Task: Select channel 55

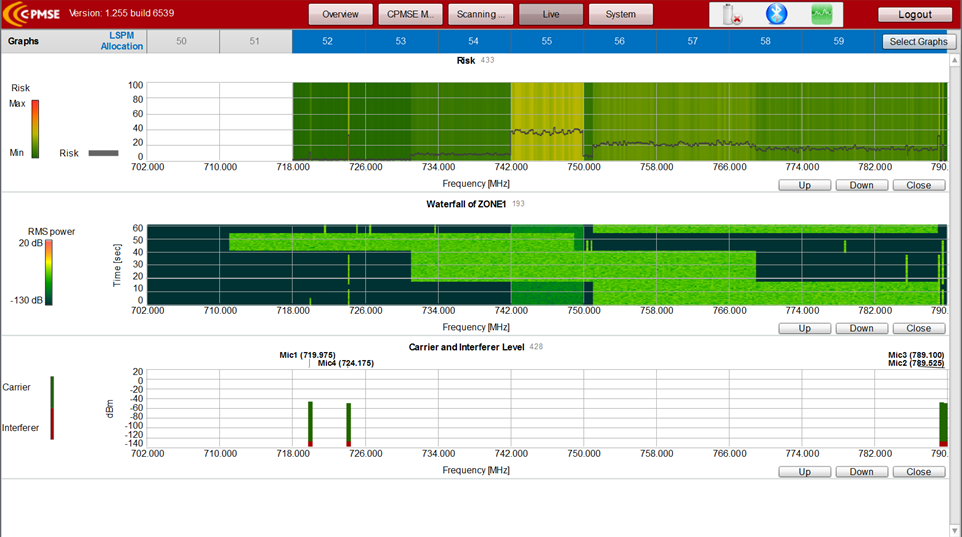Action: (547, 41)
